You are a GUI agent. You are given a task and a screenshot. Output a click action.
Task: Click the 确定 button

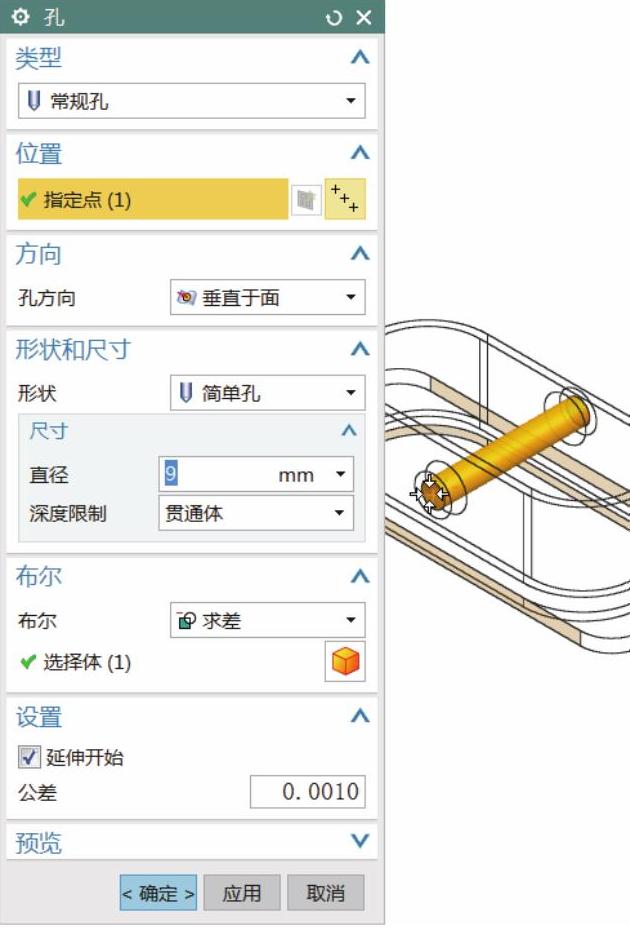[158, 893]
